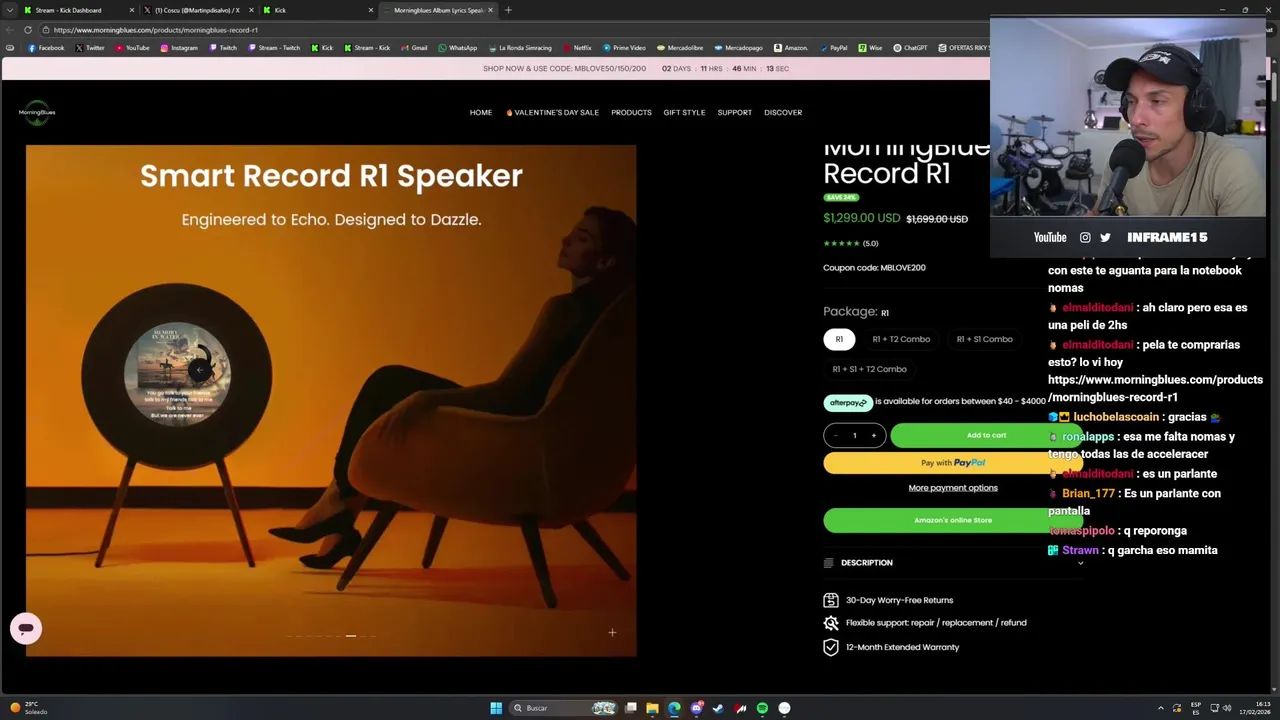Click the 5.0 star rating
The height and width of the screenshot is (720, 1280).
pyautogui.click(x=850, y=243)
